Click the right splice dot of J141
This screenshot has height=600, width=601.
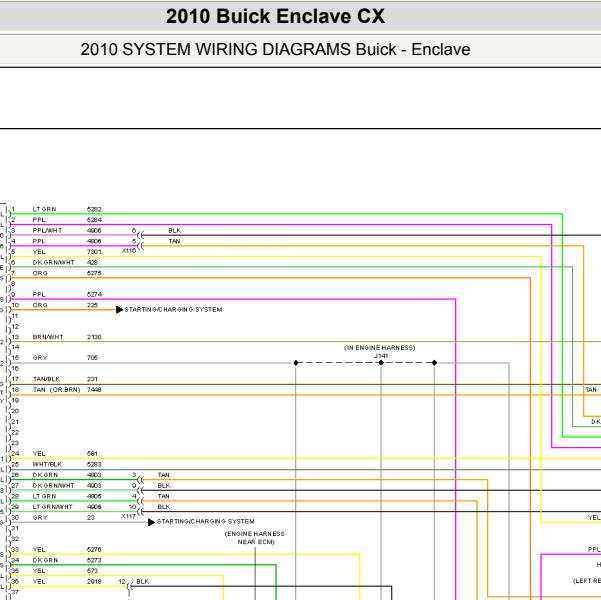pos(434,363)
